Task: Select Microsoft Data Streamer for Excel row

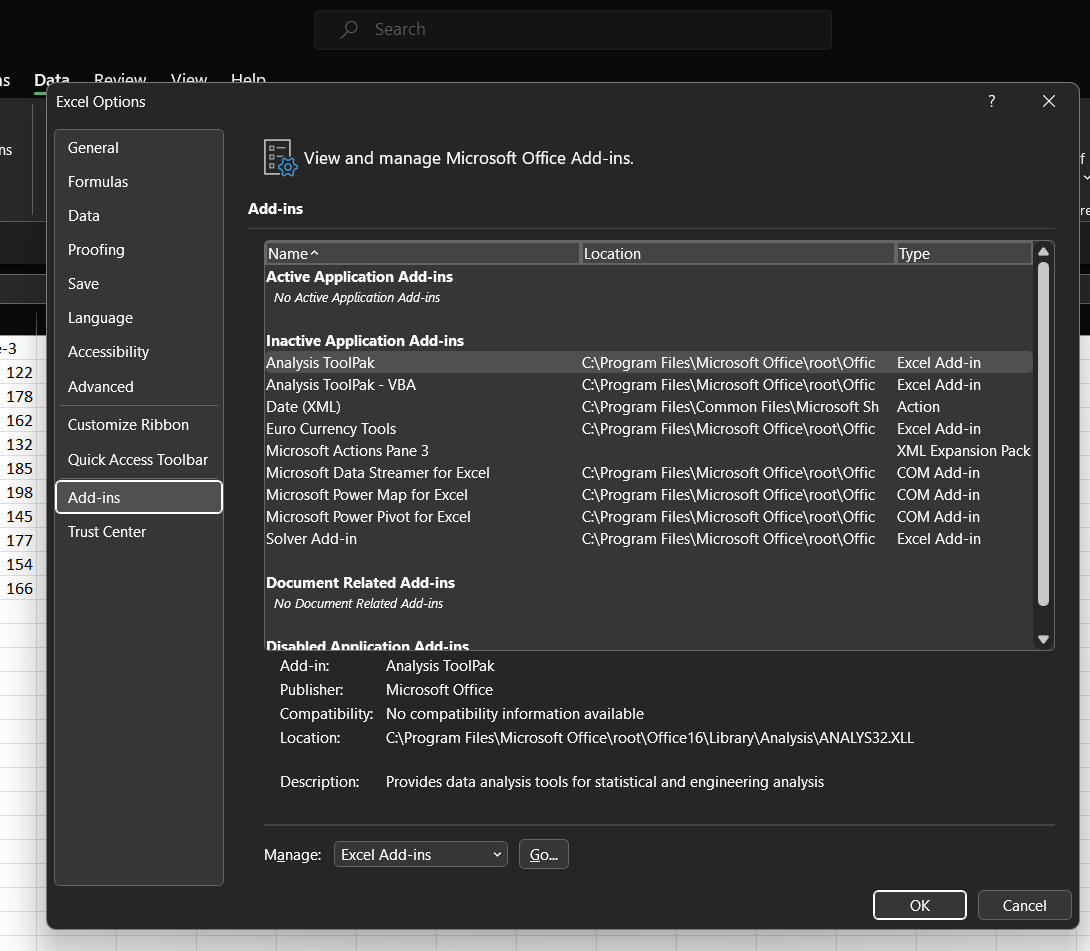Action: click(x=649, y=473)
